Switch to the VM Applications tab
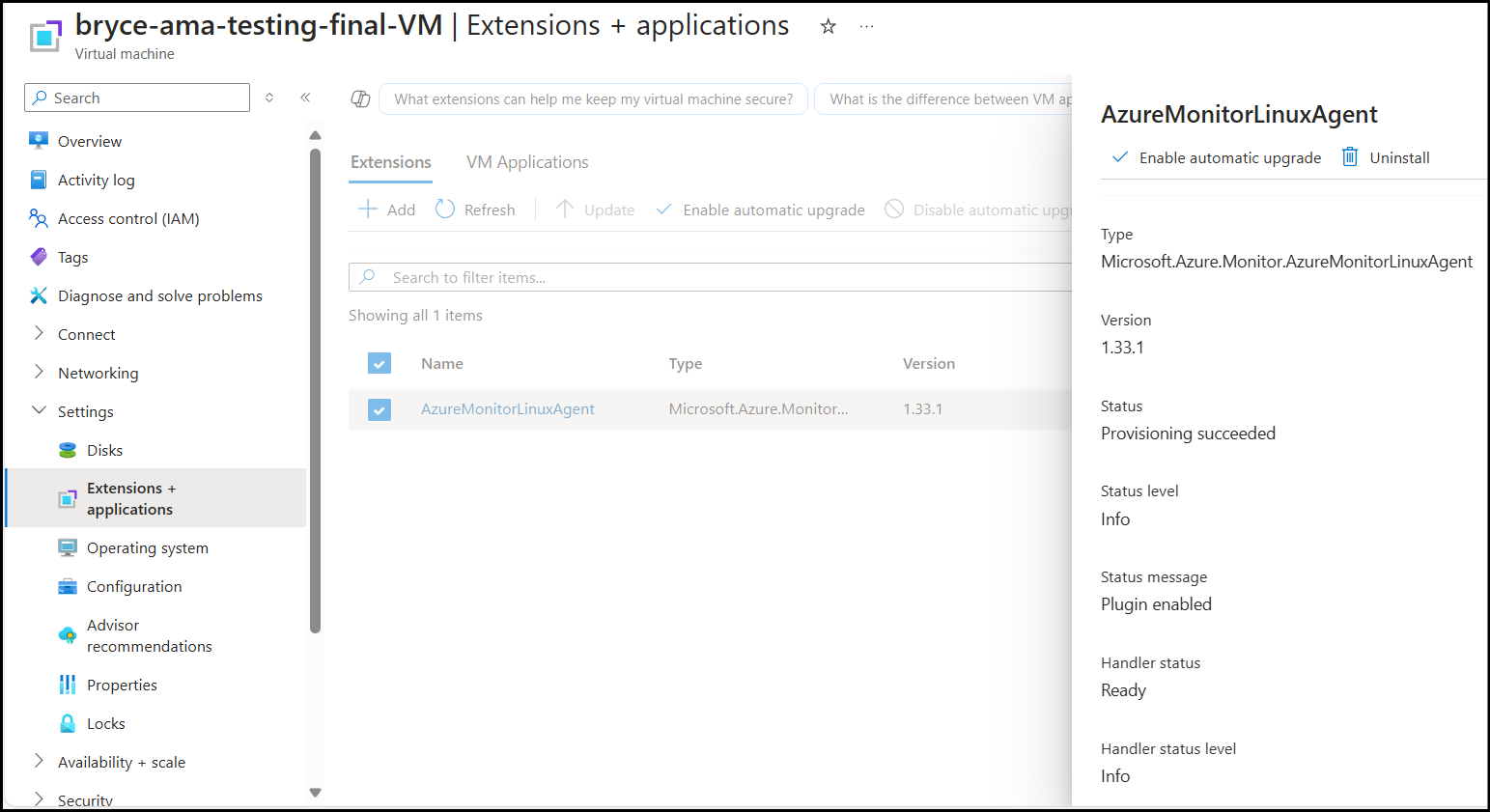The height and width of the screenshot is (812, 1490). [526, 161]
